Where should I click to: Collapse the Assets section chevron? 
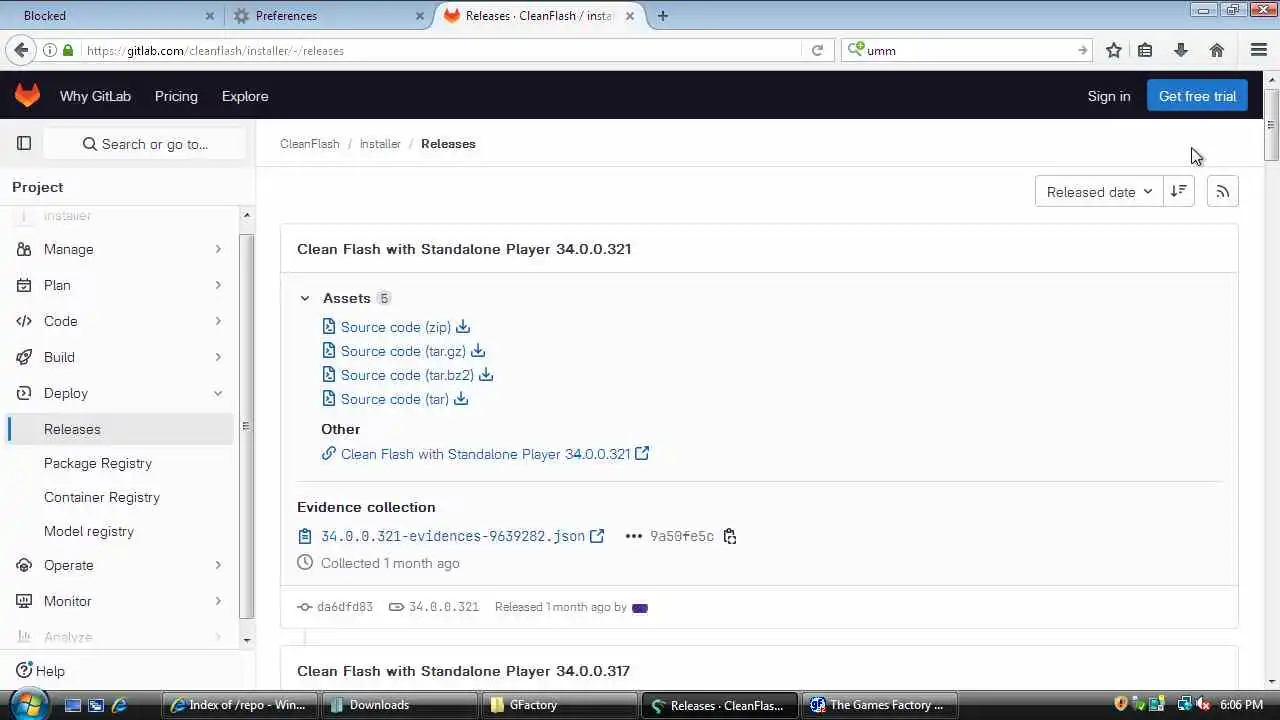tap(305, 298)
